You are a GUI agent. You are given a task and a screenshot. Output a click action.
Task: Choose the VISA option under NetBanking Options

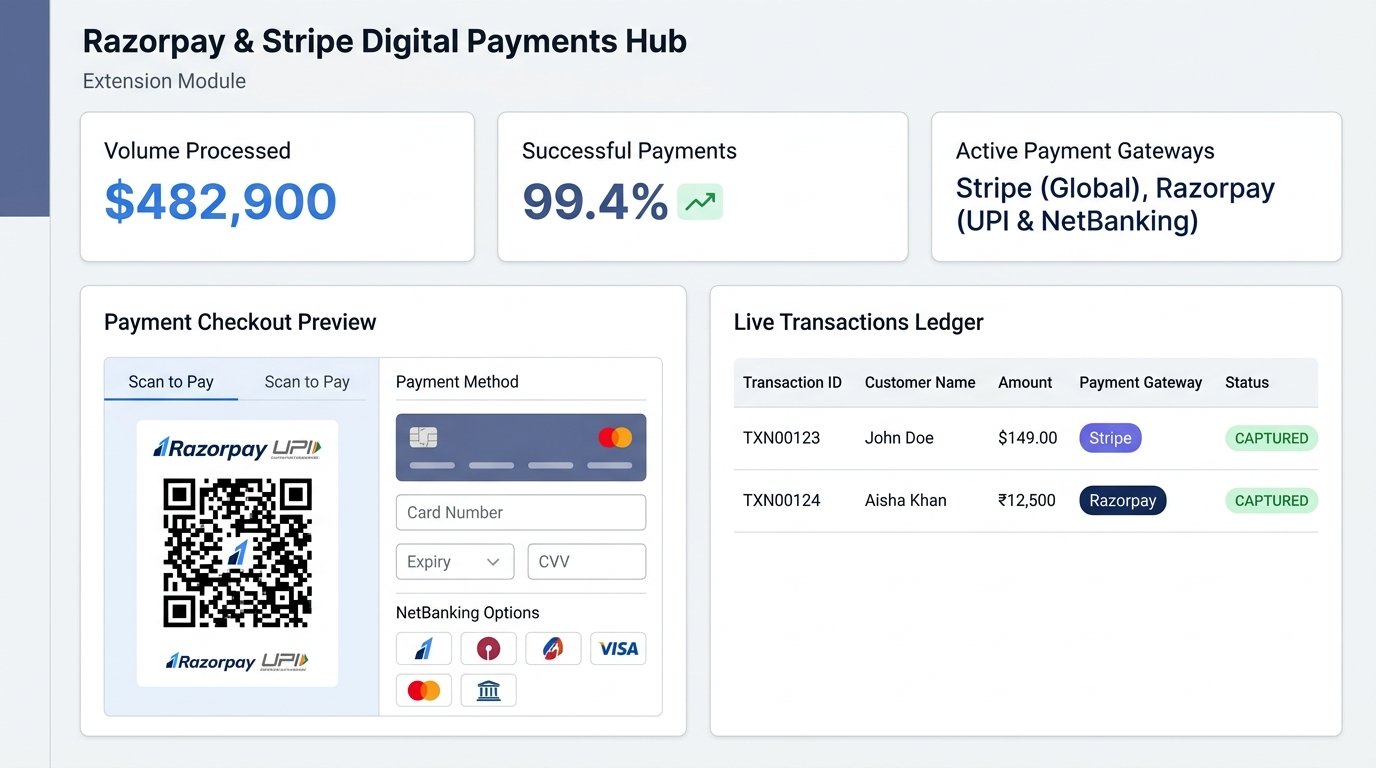pos(618,649)
